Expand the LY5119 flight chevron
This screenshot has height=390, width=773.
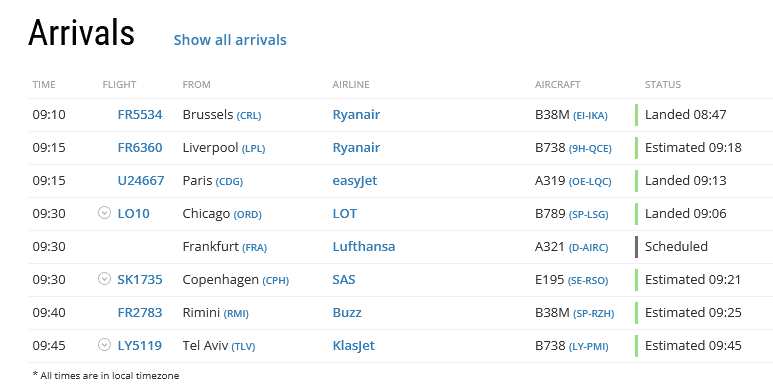[x=104, y=345]
